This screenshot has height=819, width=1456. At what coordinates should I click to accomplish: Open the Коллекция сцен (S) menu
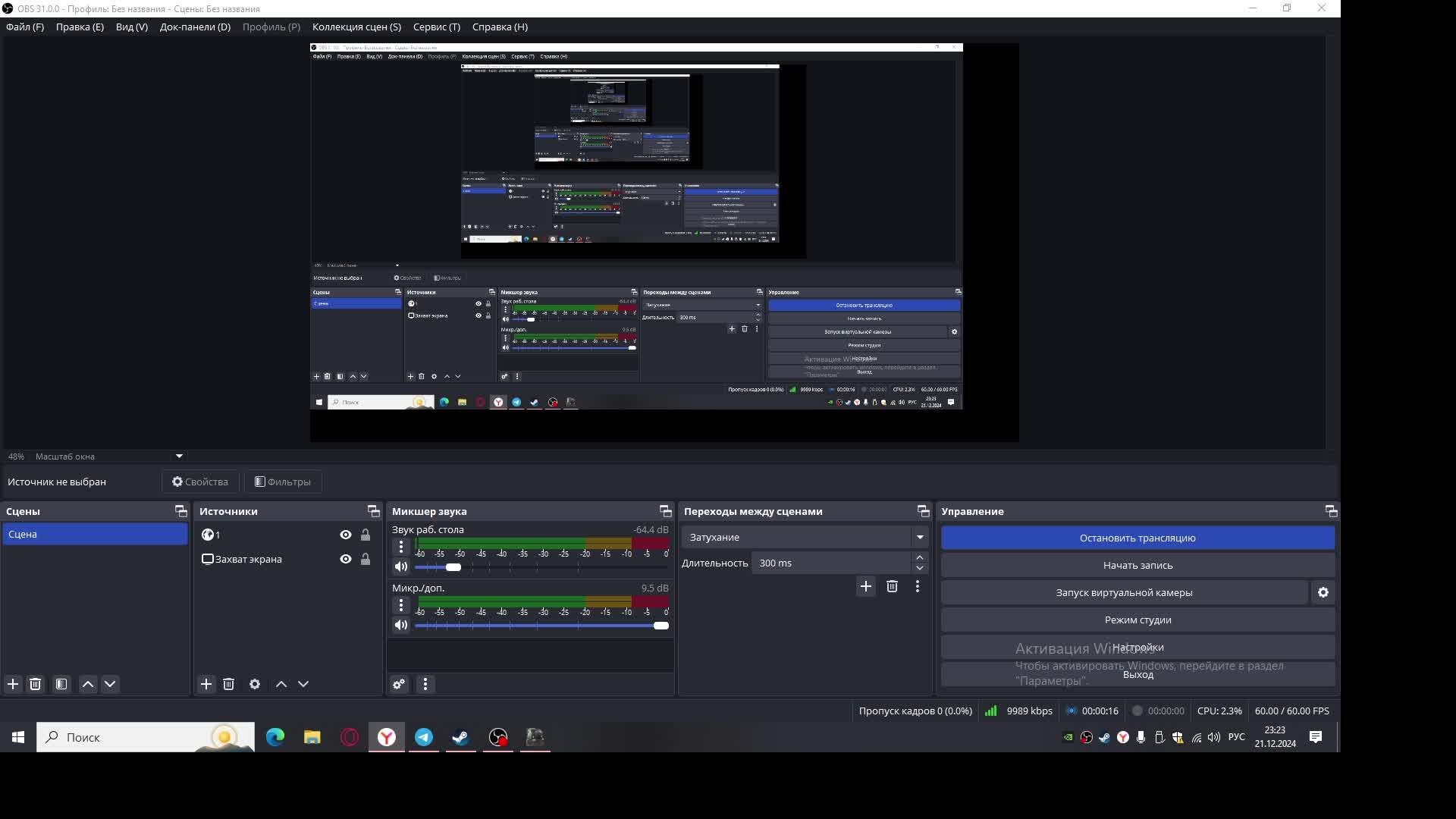click(x=356, y=27)
